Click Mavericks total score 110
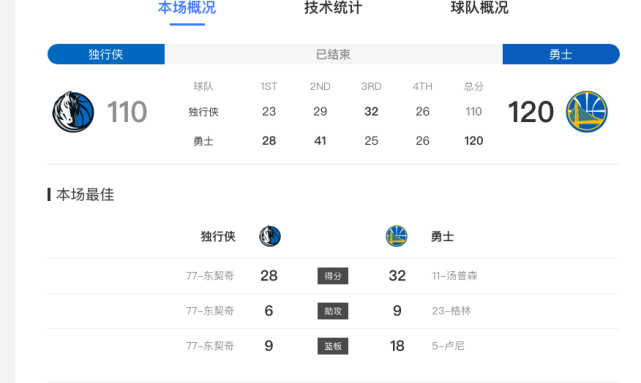Viewport: 641px width, 383px height. (x=127, y=112)
